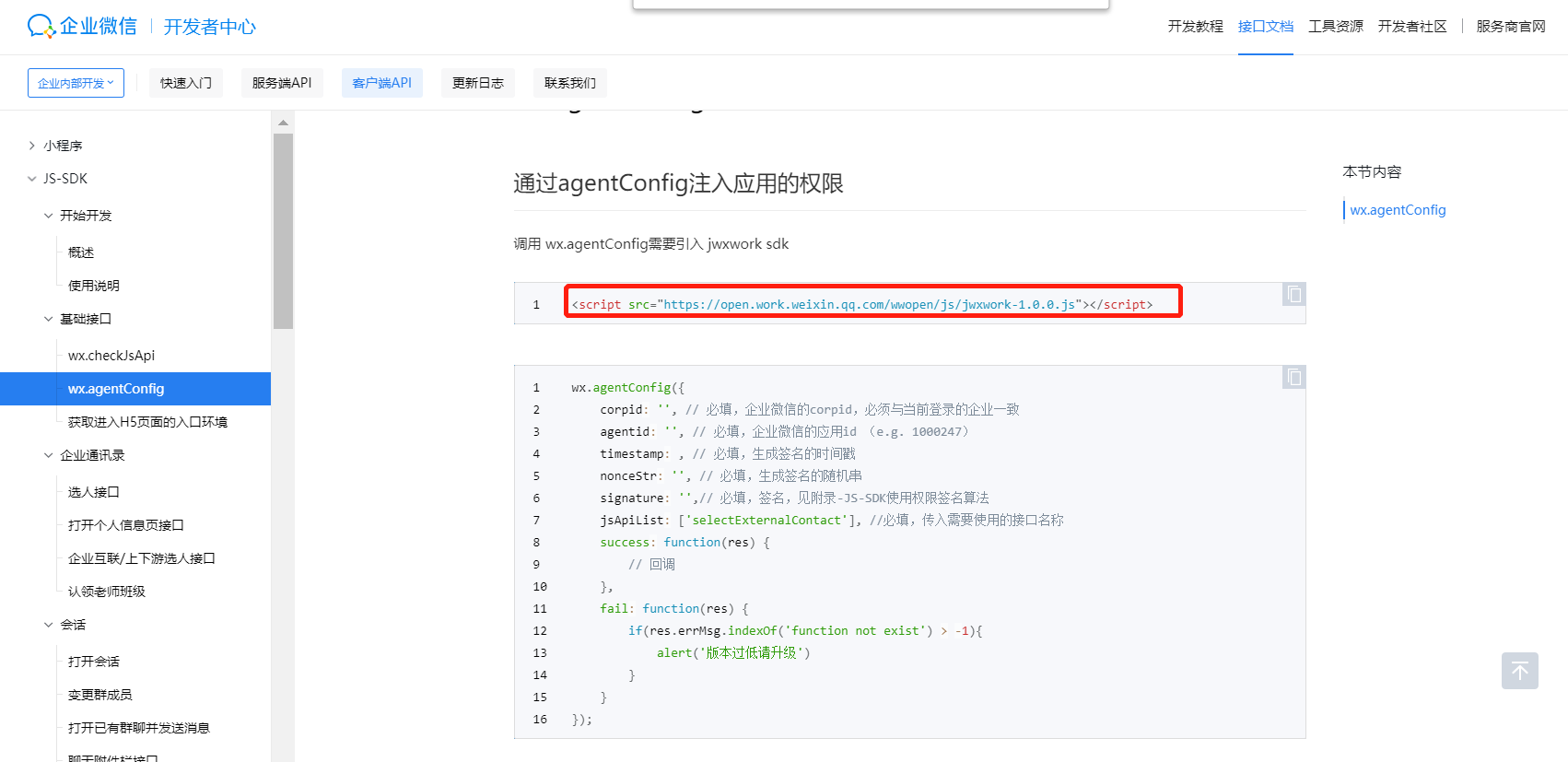Go to 开发教程 in top navigation
The height and width of the screenshot is (762, 1568).
coord(1195,27)
